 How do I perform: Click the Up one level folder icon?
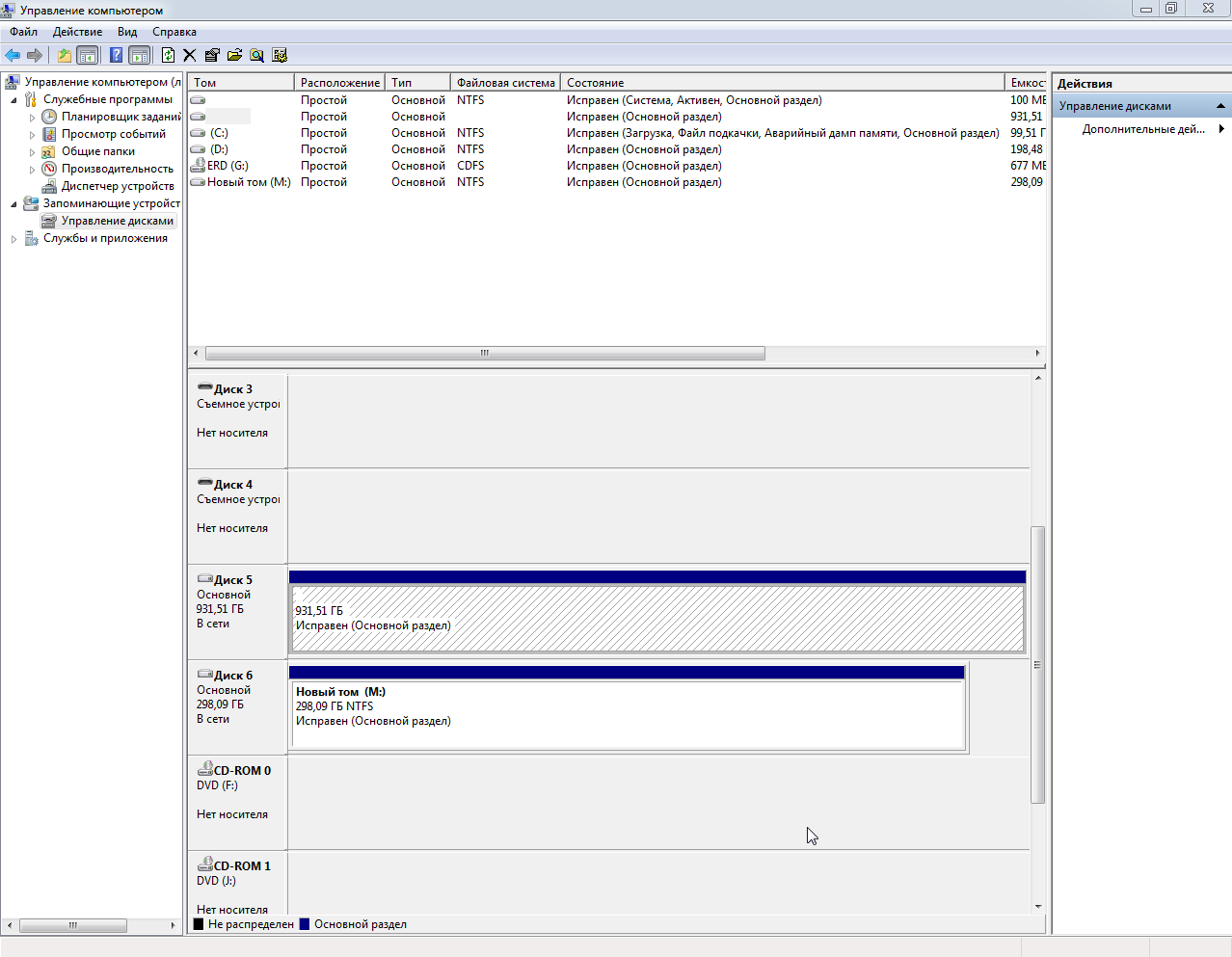tap(64, 56)
